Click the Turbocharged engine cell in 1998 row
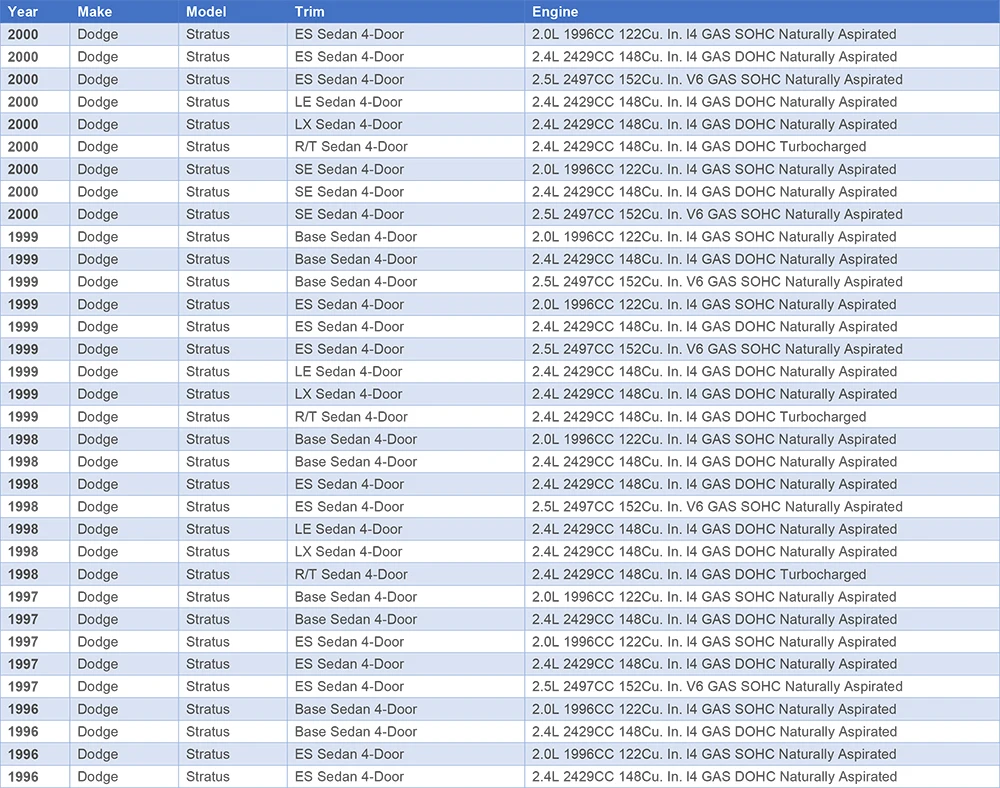1000x788 pixels. [762, 574]
